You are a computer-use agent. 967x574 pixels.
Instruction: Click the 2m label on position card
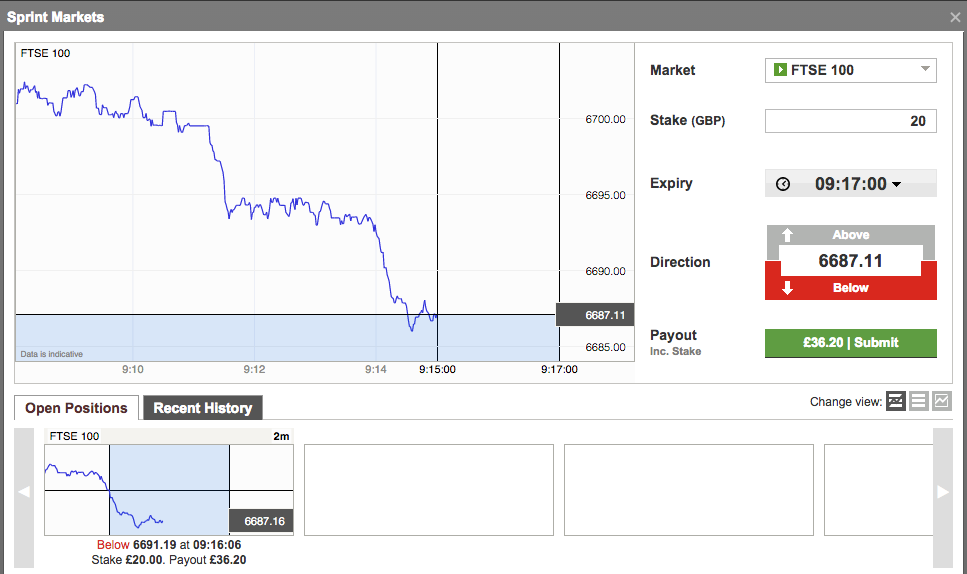(x=281, y=436)
